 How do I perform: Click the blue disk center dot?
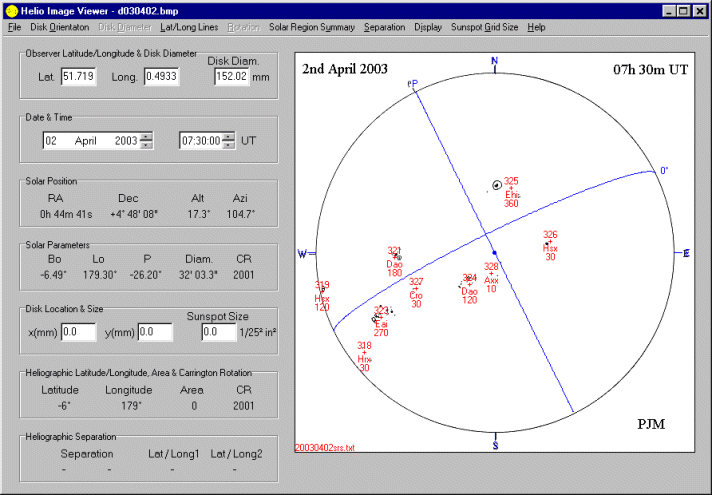[494, 253]
